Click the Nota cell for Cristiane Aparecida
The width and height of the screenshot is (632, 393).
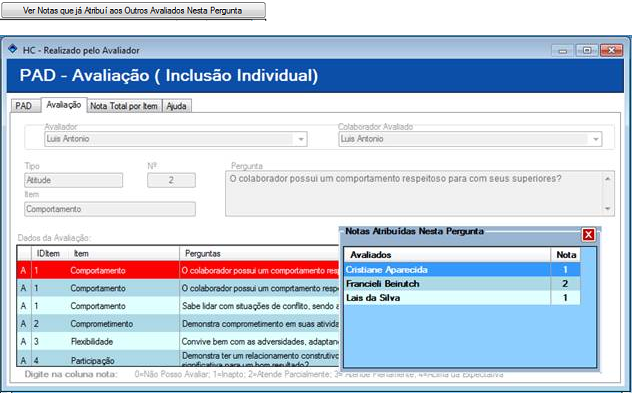click(x=565, y=270)
